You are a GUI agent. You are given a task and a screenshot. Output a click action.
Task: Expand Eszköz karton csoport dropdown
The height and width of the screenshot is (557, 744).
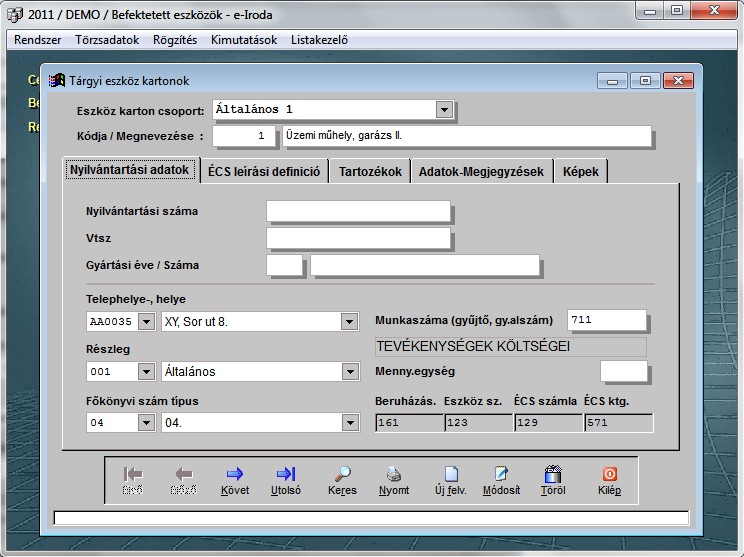click(x=444, y=109)
